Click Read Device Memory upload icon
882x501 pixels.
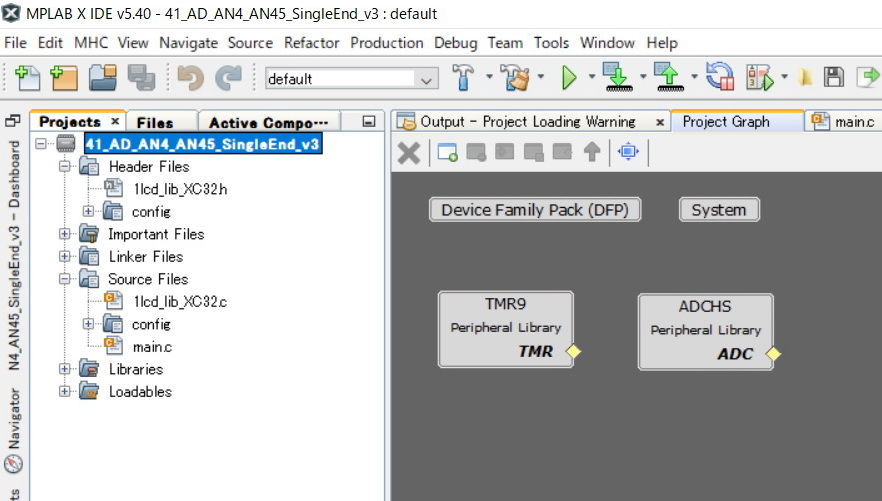click(669, 77)
